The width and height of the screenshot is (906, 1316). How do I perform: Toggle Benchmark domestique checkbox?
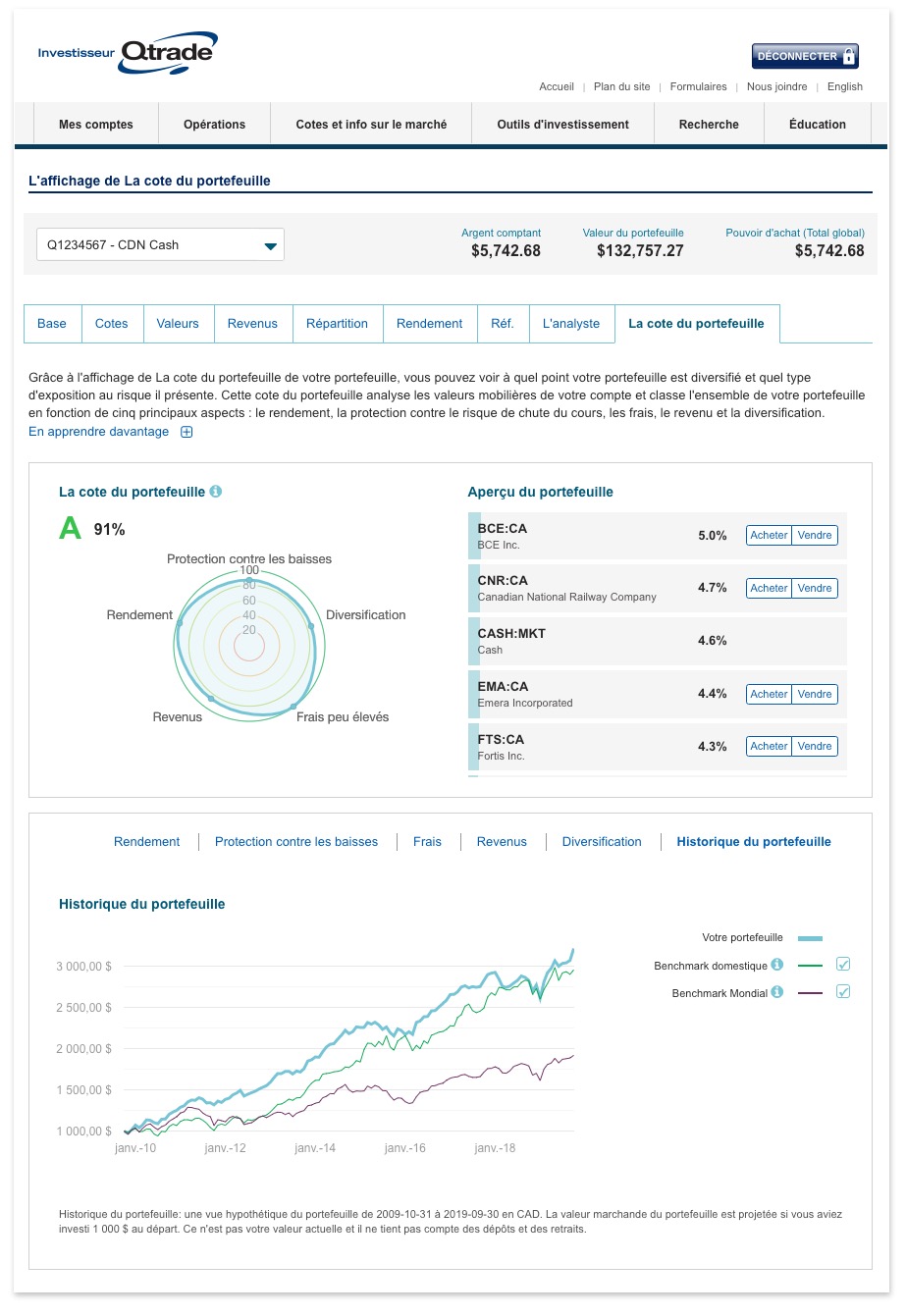pyautogui.click(x=843, y=965)
